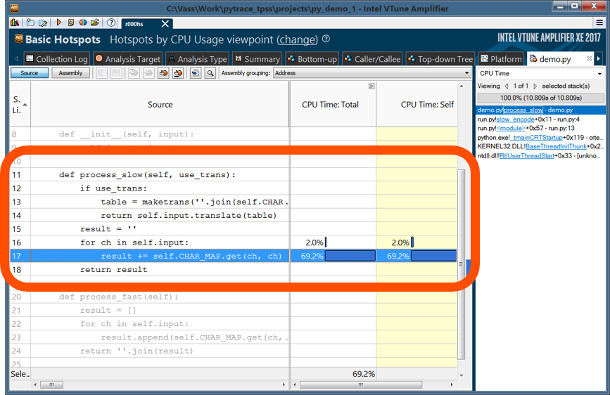Open the hamburger menu at top right

click(x=599, y=23)
